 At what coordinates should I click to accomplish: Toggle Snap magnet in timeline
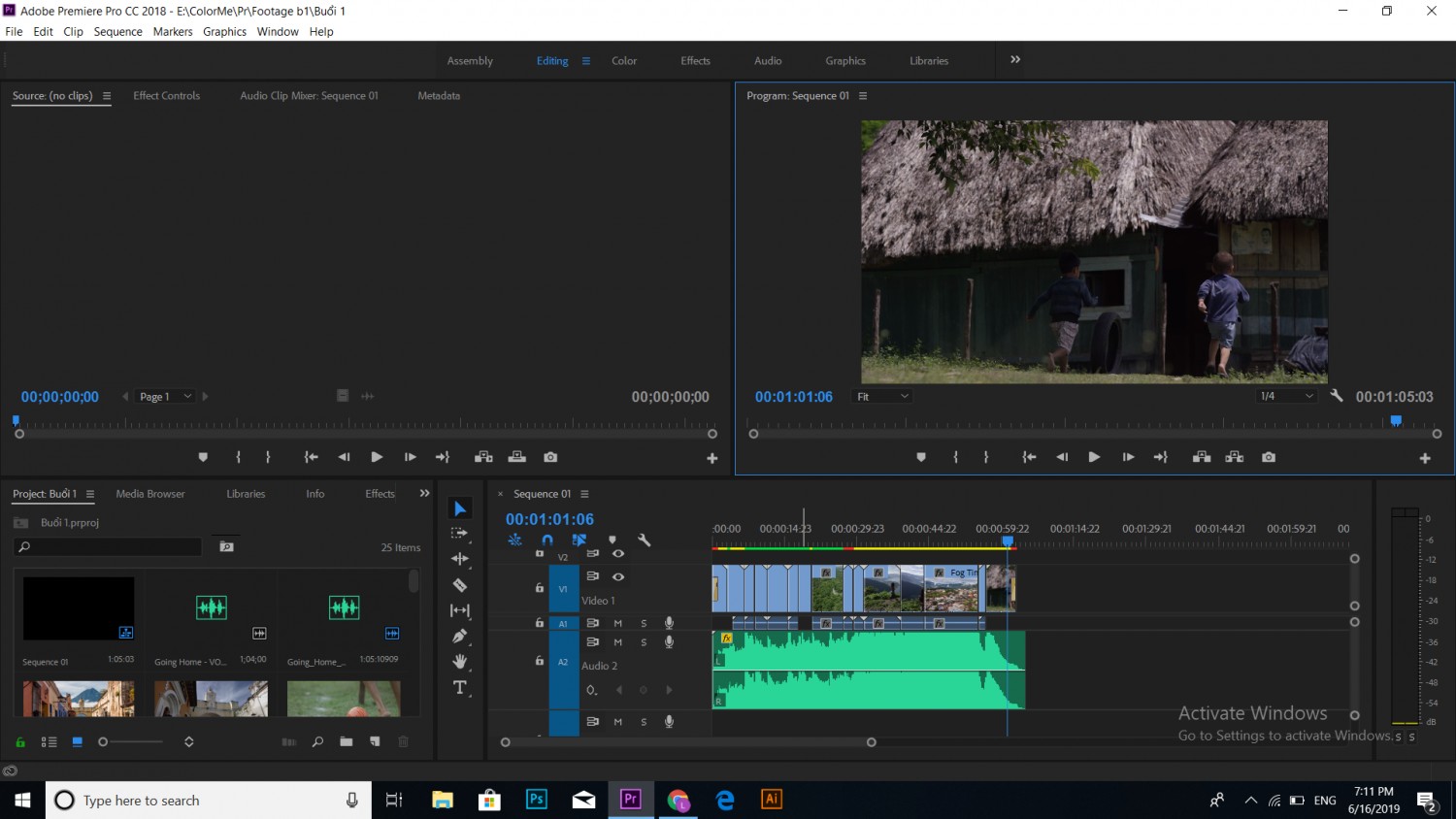tap(547, 541)
